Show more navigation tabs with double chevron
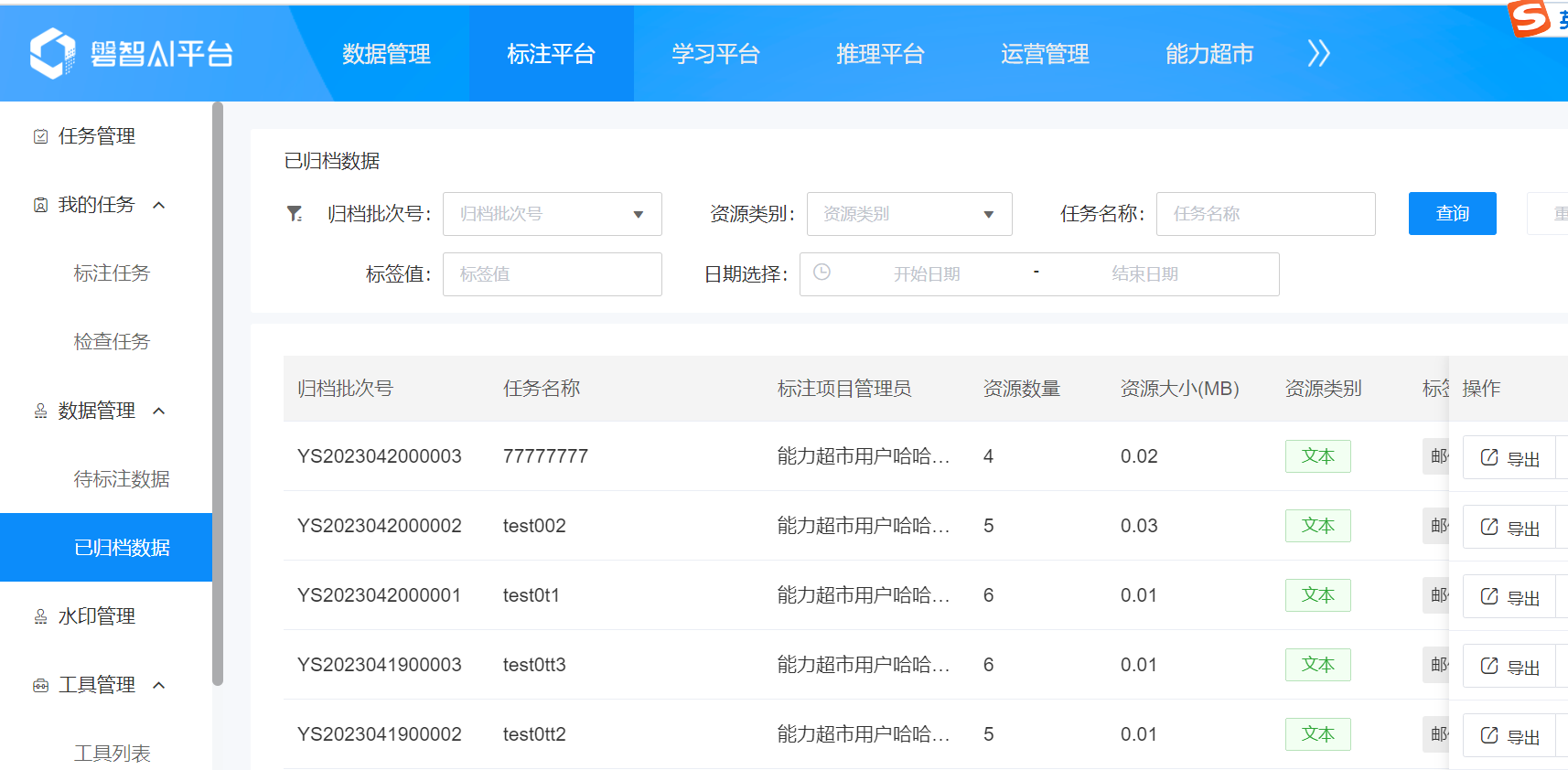This screenshot has height=770, width=1568. [x=1318, y=53]
